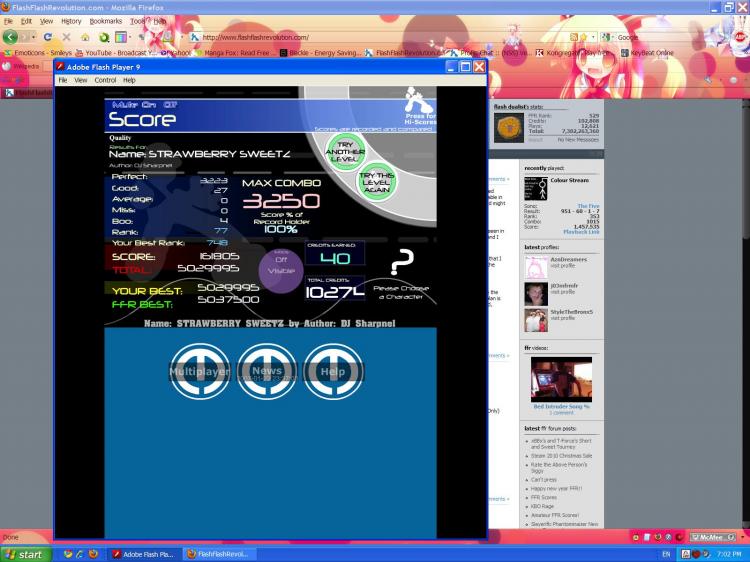Viewport: 750px width, 562px height.
Task: Open YouTube - Broadcast bookmark
Action: click(116, 53)
